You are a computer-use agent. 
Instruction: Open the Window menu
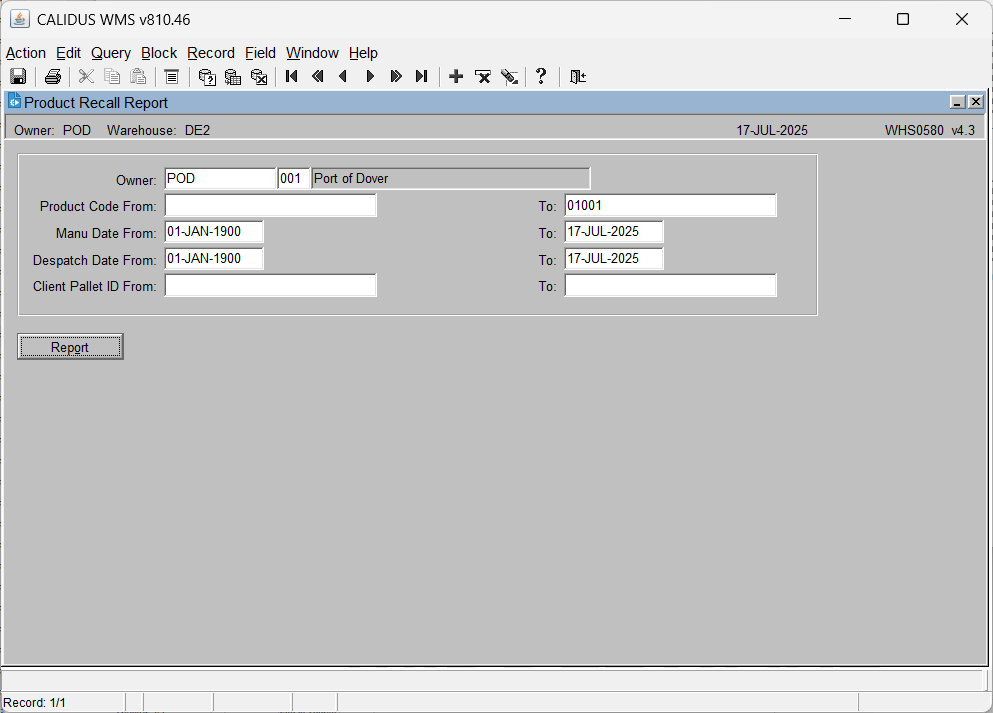click(x=312, y=53)
